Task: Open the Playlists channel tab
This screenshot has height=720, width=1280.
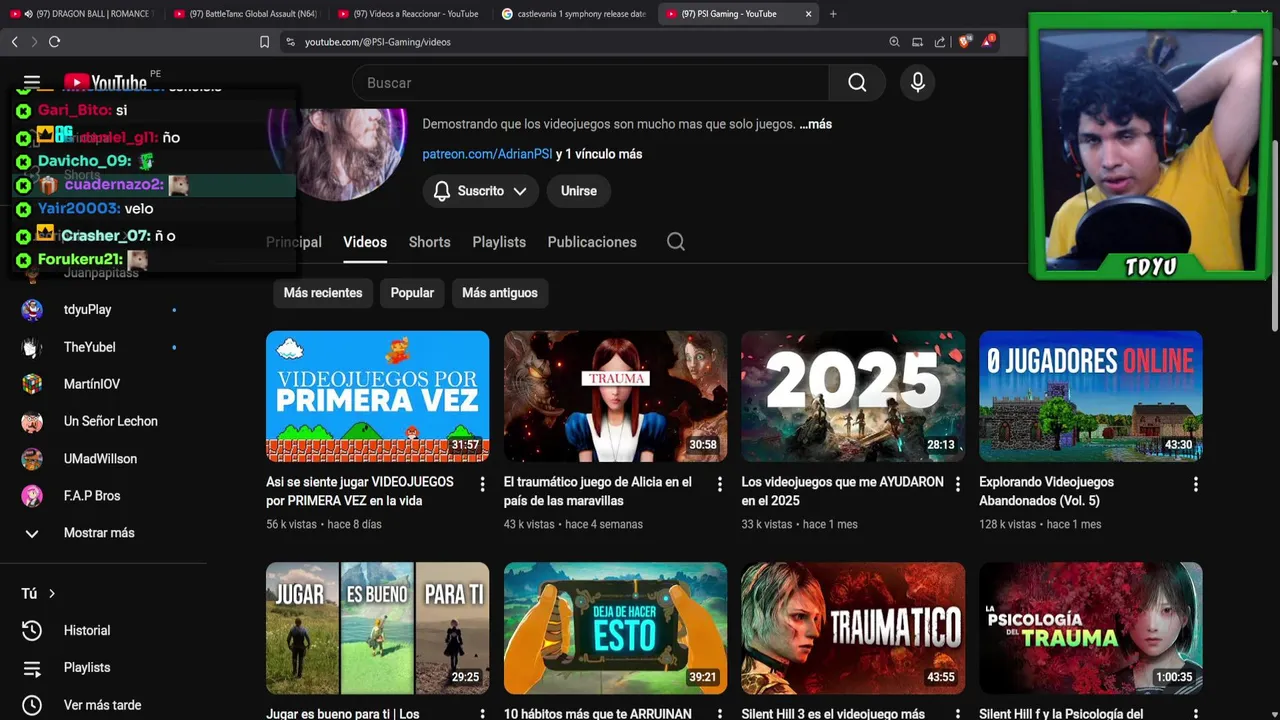Action: pyautogui.click(x=499, y=242)
